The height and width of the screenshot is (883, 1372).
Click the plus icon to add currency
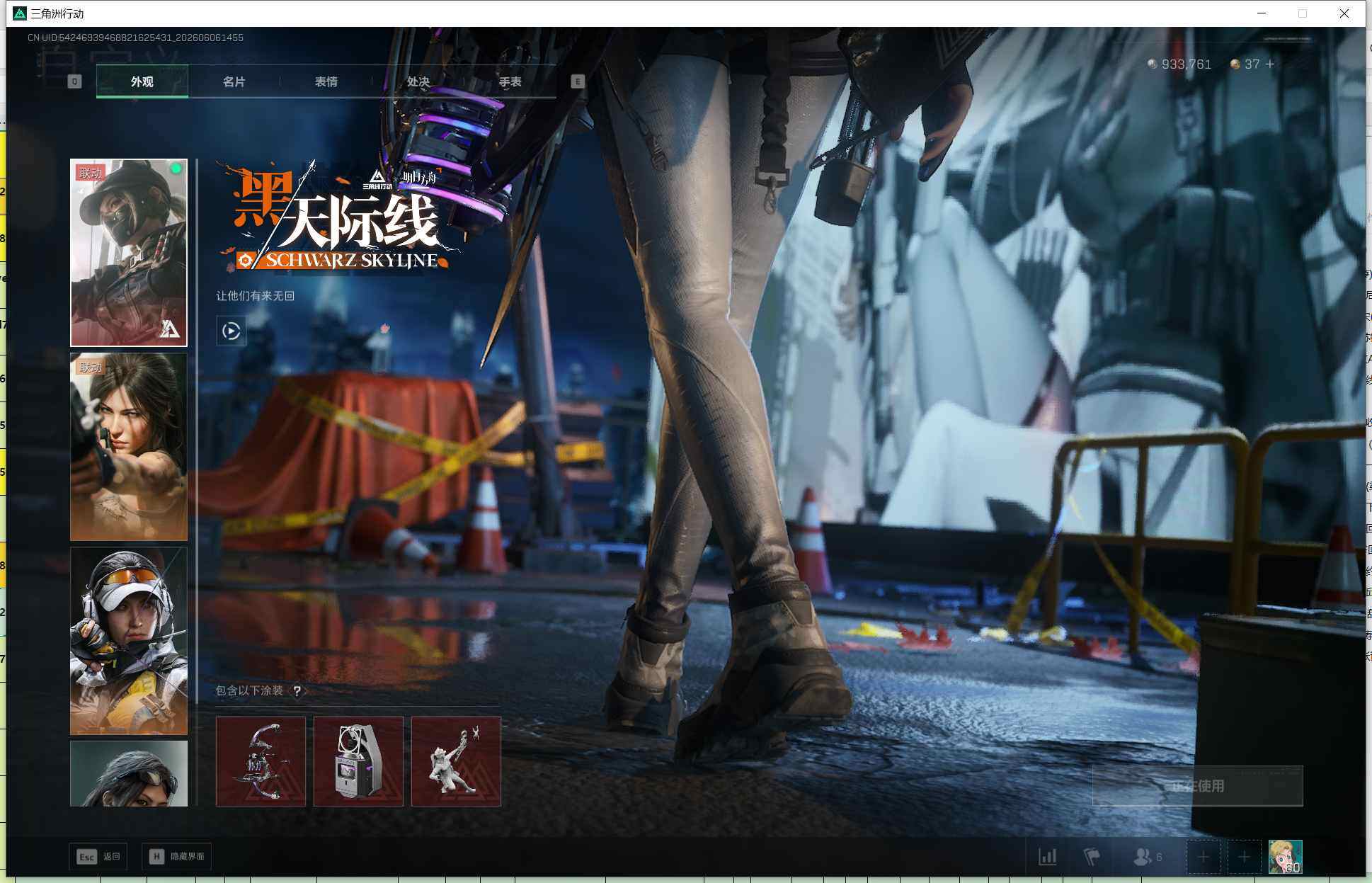1270,64
